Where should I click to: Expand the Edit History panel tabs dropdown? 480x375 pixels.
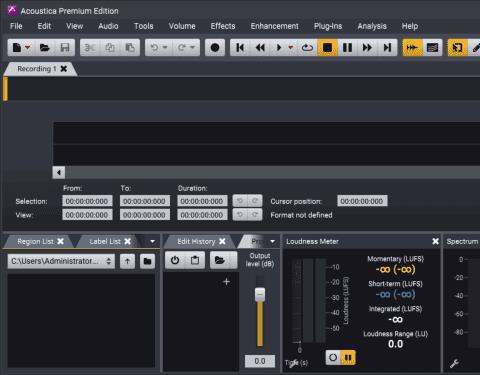pos(273,241)
